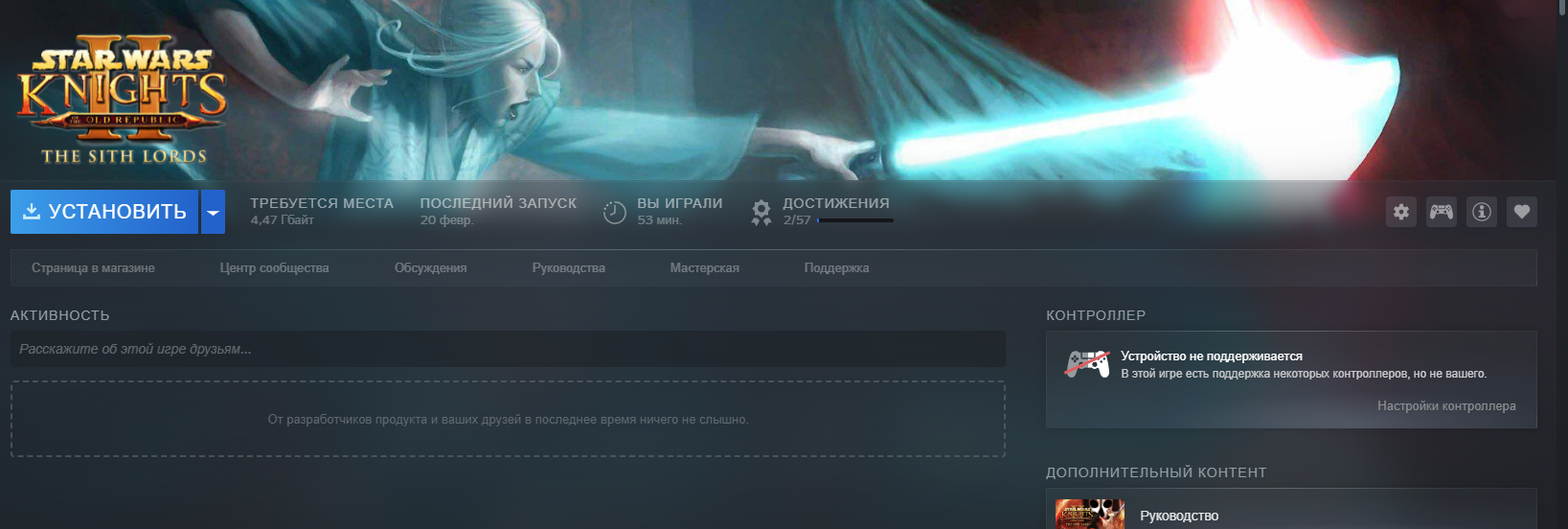Viewport: 1568px width, 529px height.
Task: Click the АКТИВНОСТЬ section heading
Action: (60, 315)
